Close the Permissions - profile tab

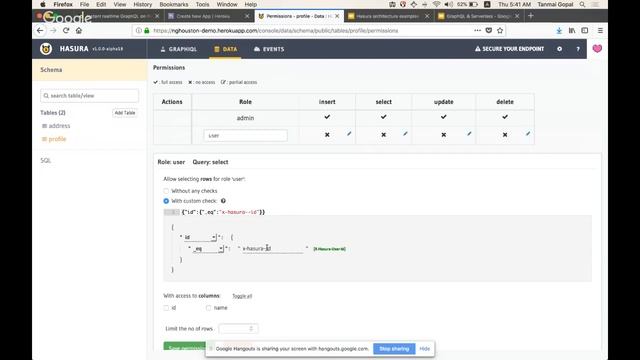[337, 16]
